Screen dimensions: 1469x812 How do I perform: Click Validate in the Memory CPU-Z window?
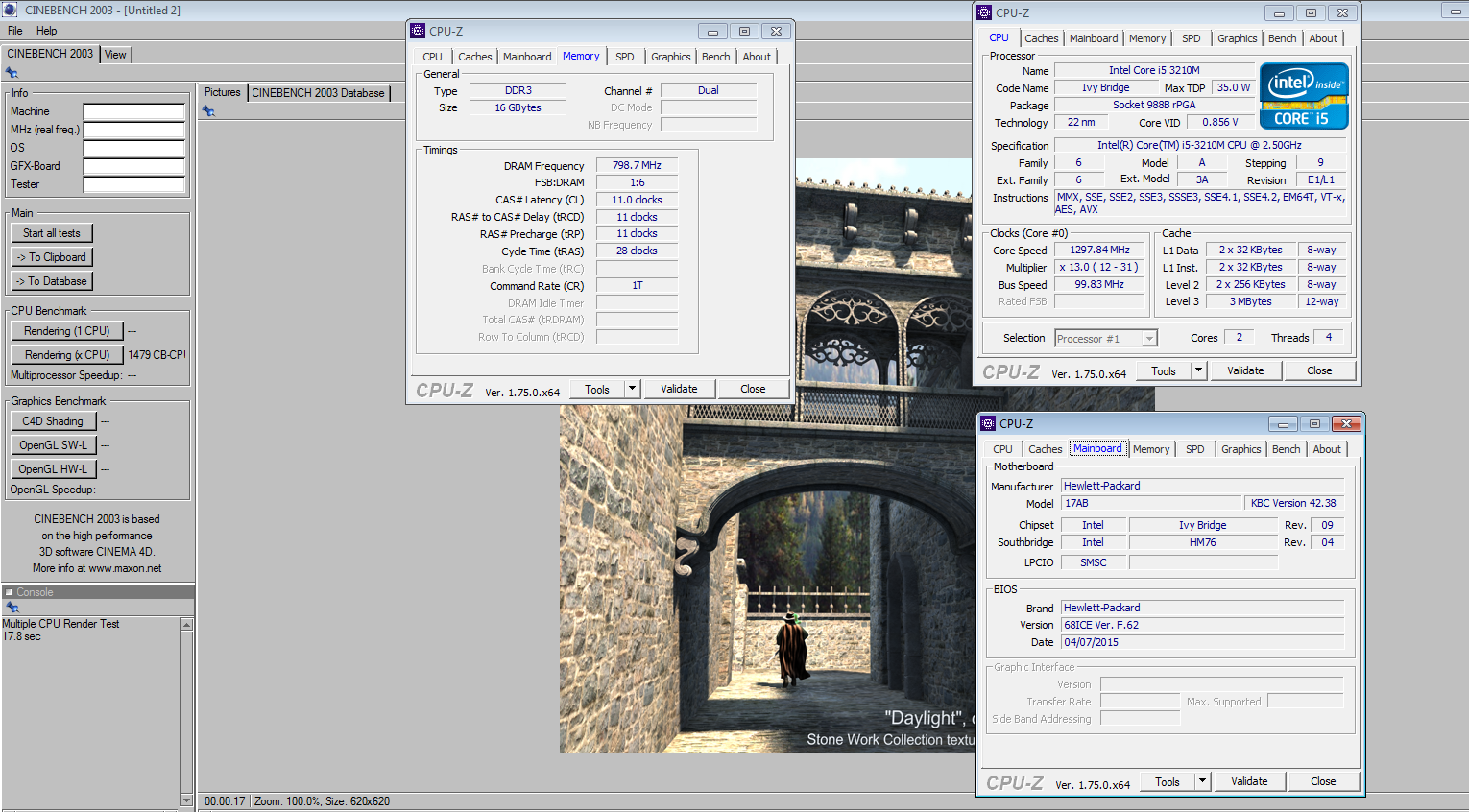pyautogui.click(x=679, y=389)
